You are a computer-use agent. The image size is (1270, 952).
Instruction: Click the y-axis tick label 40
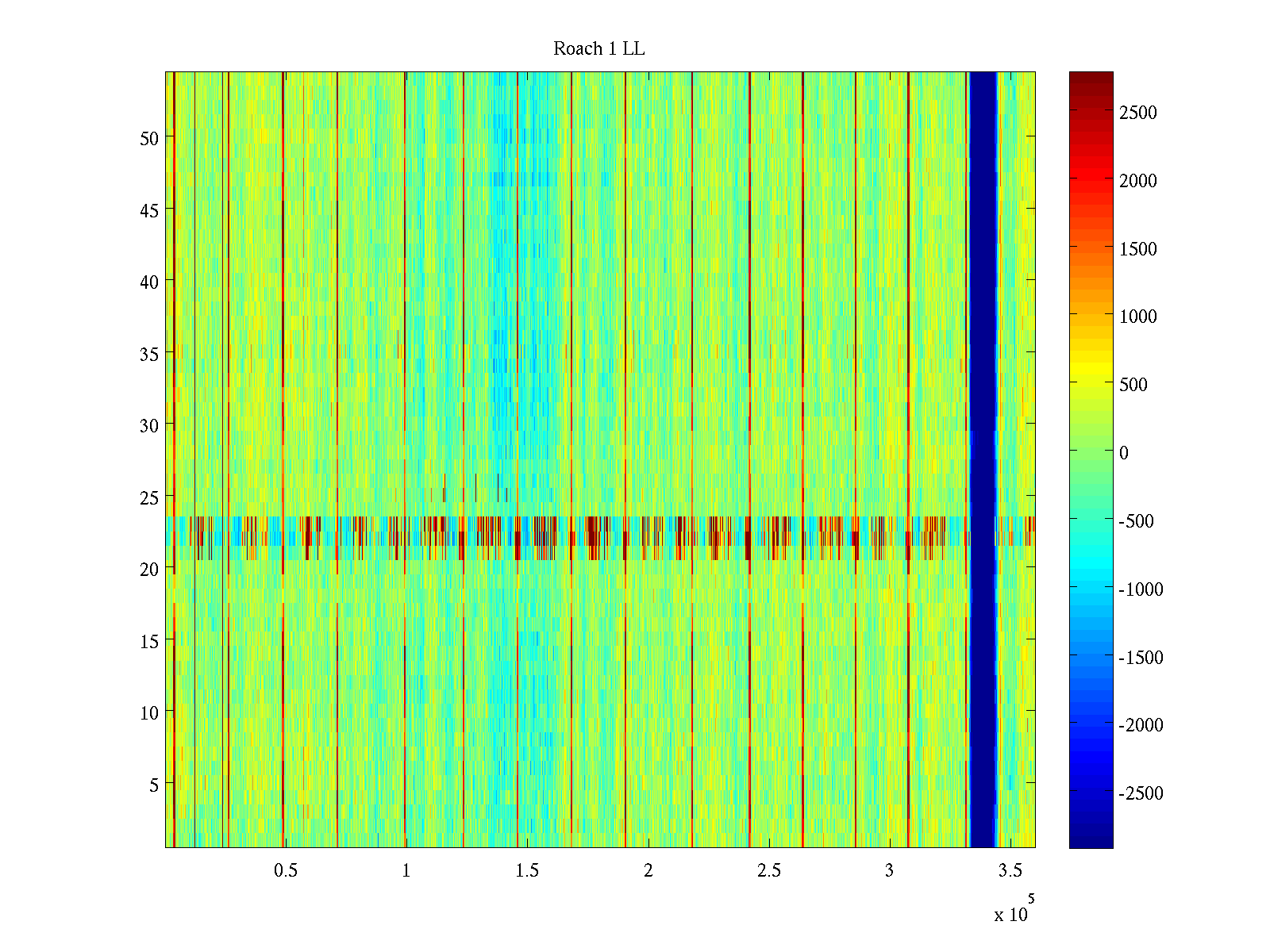(x=148, y=282)
